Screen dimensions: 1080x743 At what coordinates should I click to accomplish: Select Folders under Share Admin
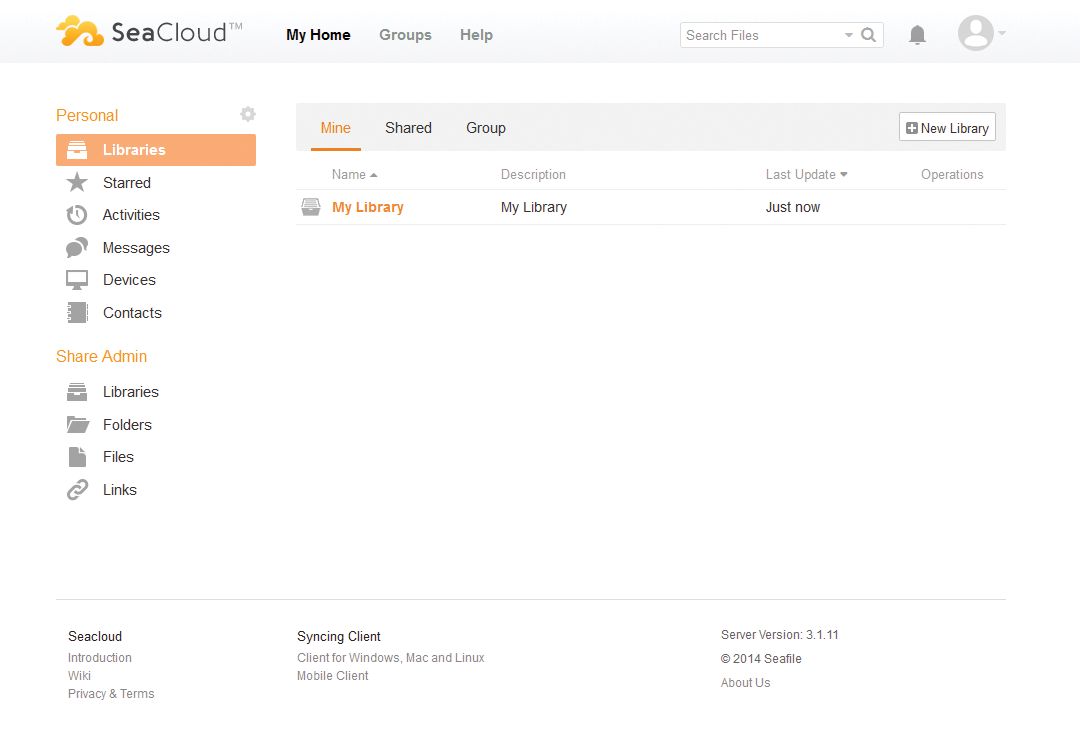point(127,425)
